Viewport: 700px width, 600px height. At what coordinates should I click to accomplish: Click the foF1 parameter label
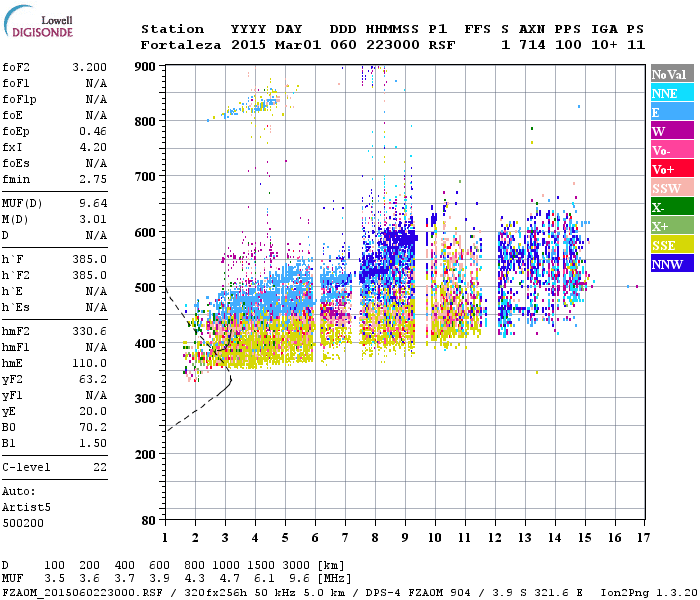(16, 83)
